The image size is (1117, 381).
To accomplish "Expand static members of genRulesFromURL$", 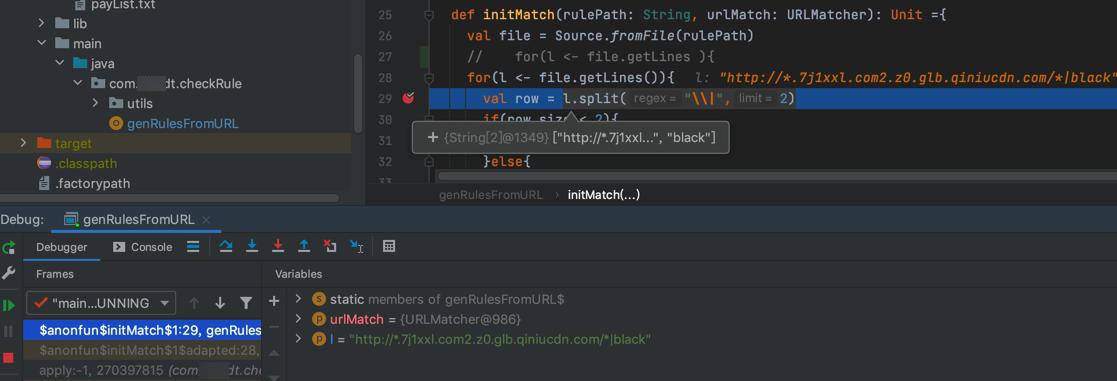I will (298, 299).
